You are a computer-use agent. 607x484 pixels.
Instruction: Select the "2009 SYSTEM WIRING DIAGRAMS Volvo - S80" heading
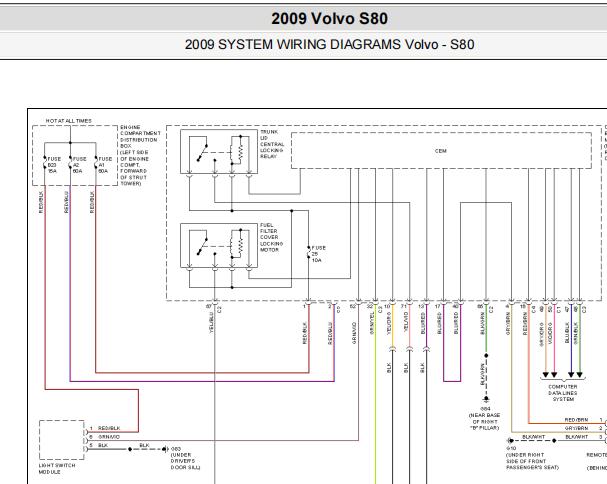pos(329,45)
